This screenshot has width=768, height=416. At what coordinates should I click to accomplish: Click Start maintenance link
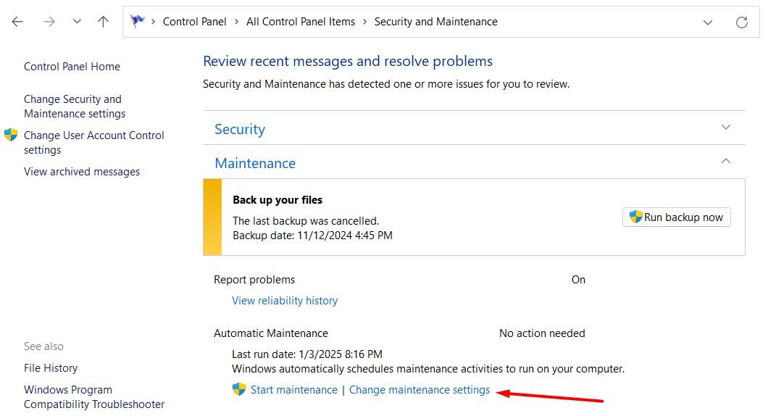point(293,389)
